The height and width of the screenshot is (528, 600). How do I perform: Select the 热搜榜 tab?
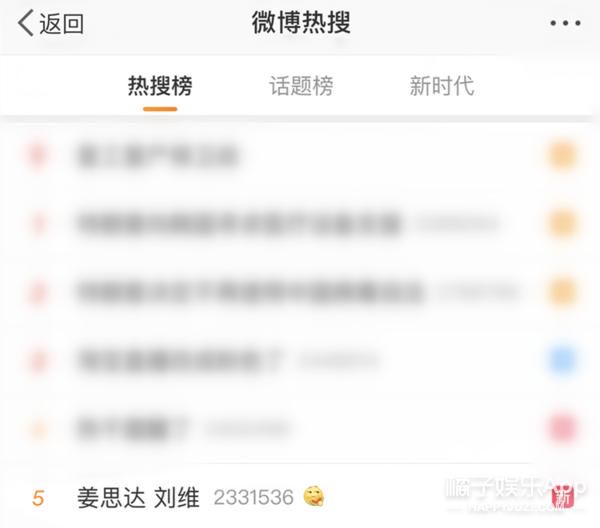(x=160, y=85)
